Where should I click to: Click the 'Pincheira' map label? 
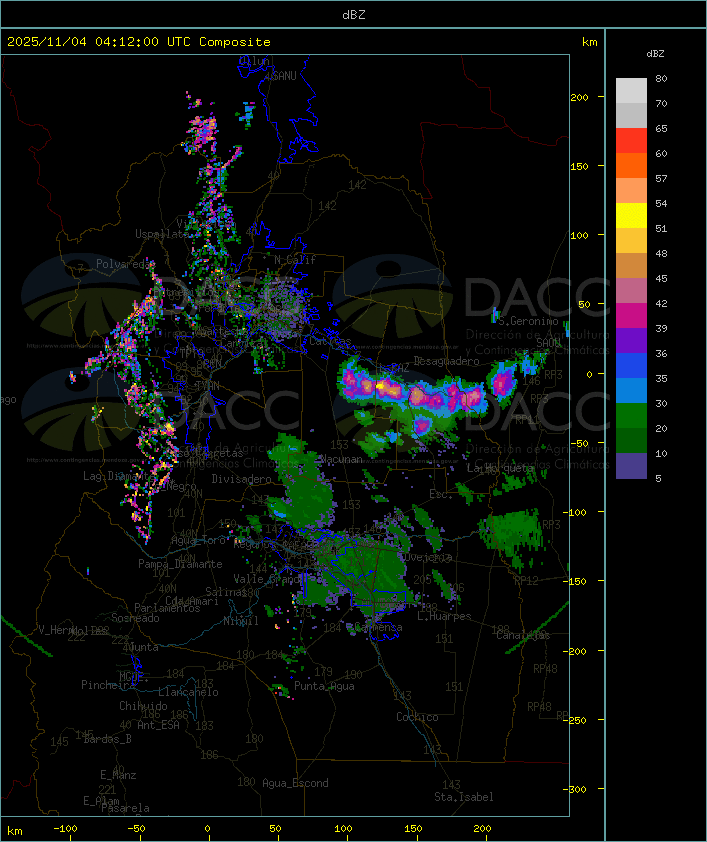(108, 685)
